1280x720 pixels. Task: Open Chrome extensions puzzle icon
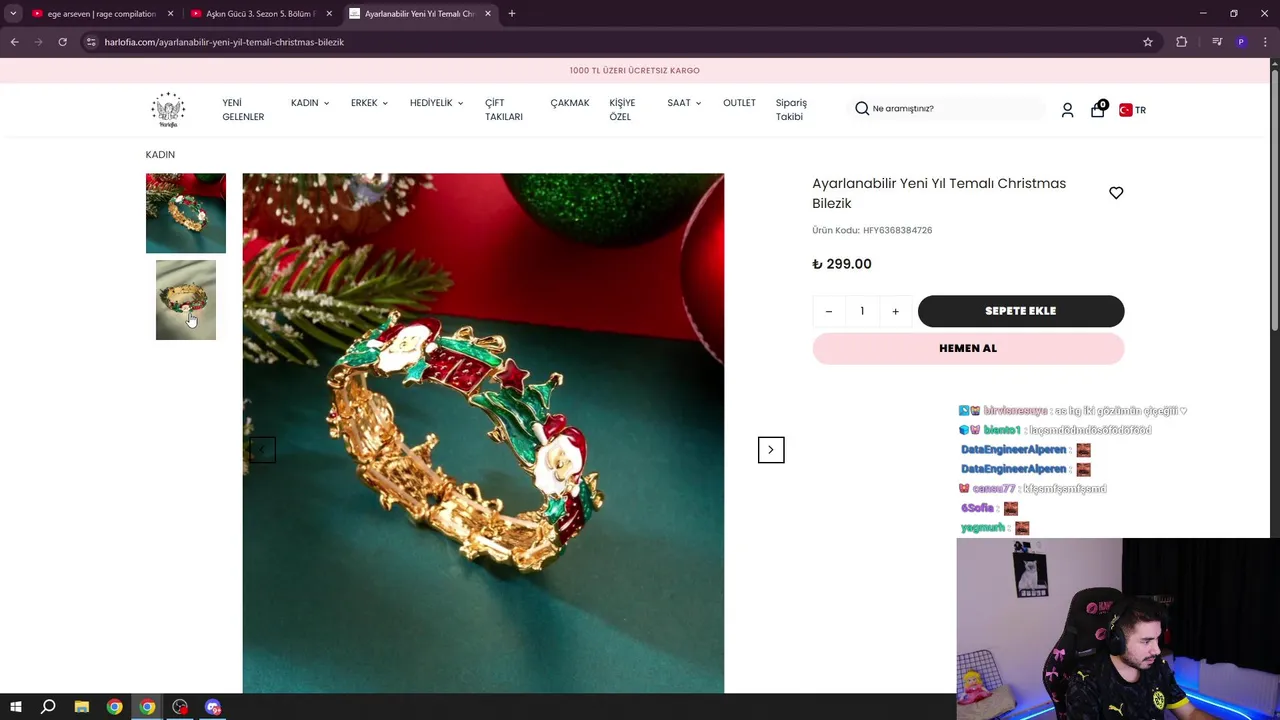(1181, 42)
